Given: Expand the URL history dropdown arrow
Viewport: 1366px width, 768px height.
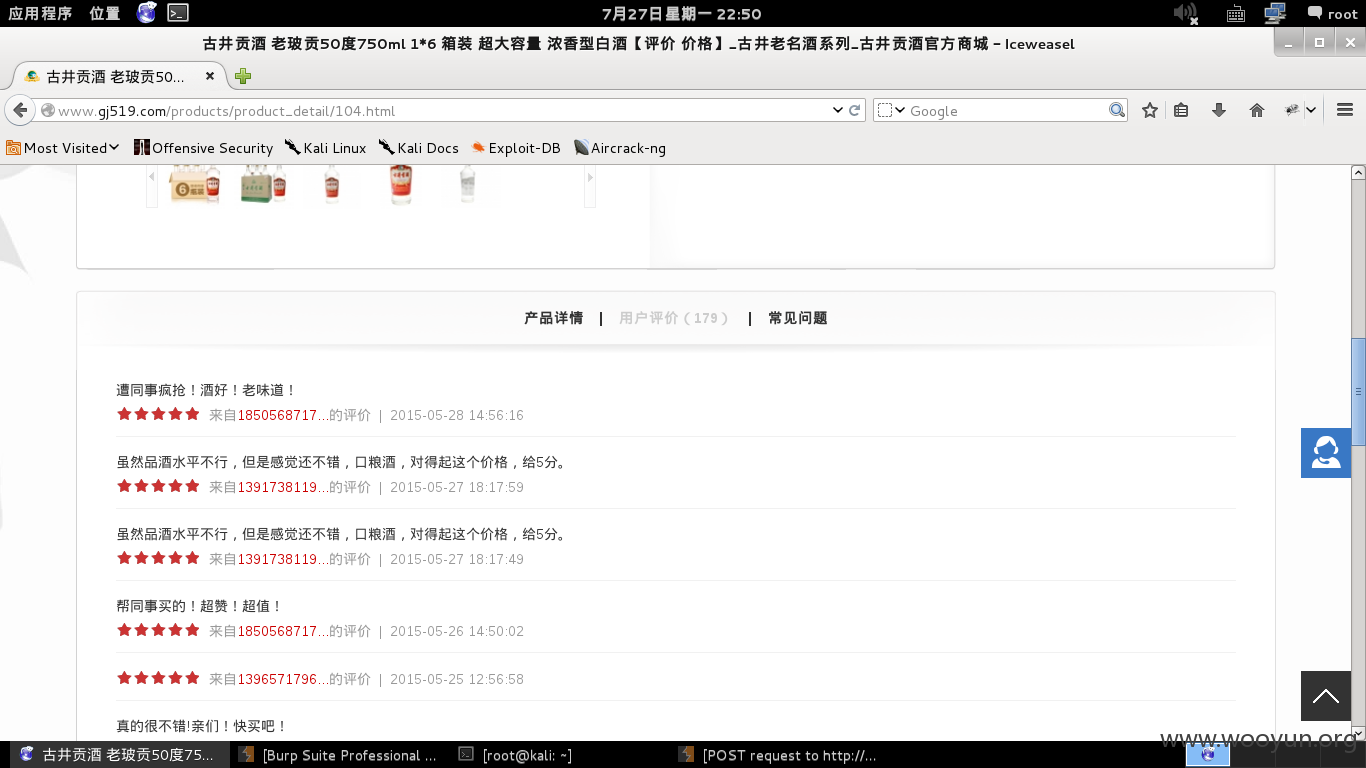Looking at the screenshot, I should 837,111.
